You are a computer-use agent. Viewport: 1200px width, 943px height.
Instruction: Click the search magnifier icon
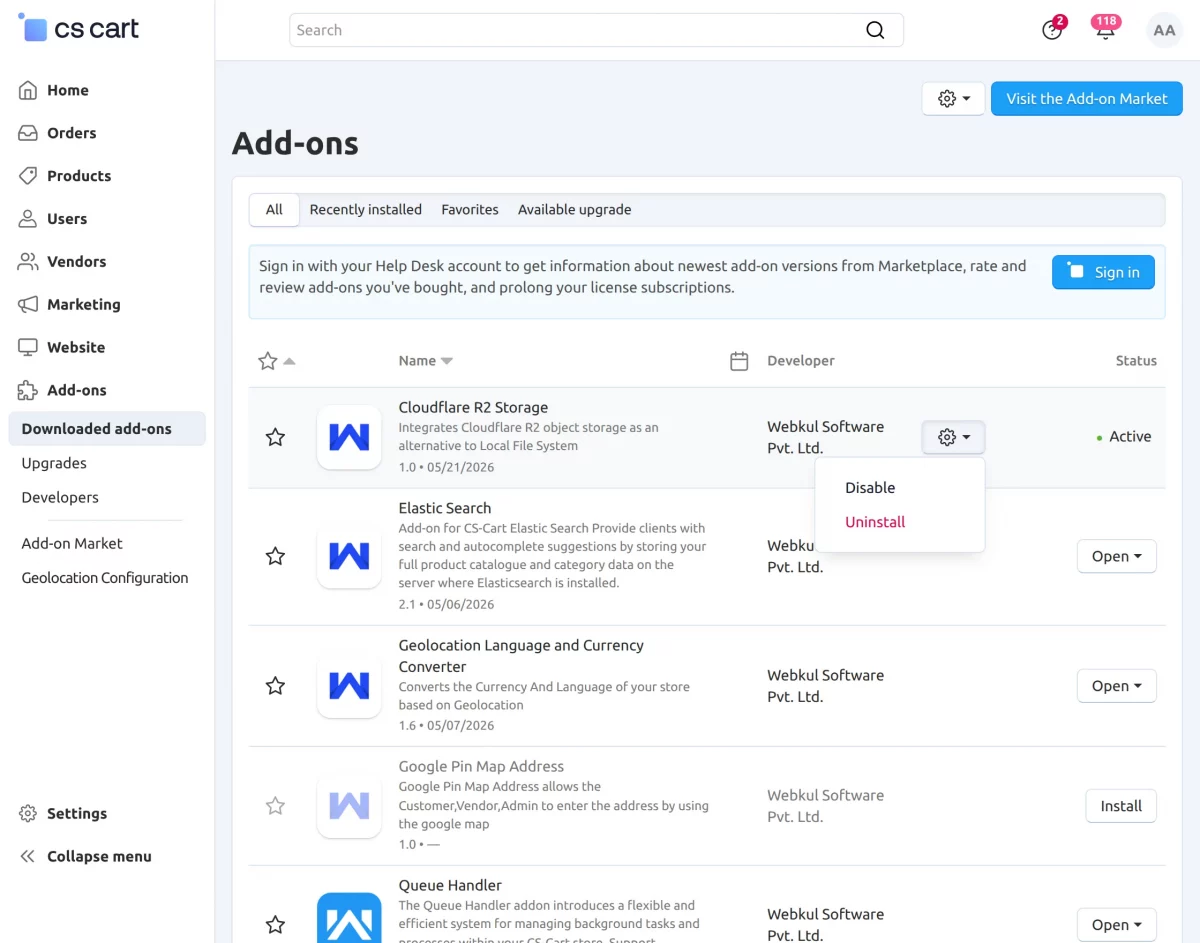point(875,30)
